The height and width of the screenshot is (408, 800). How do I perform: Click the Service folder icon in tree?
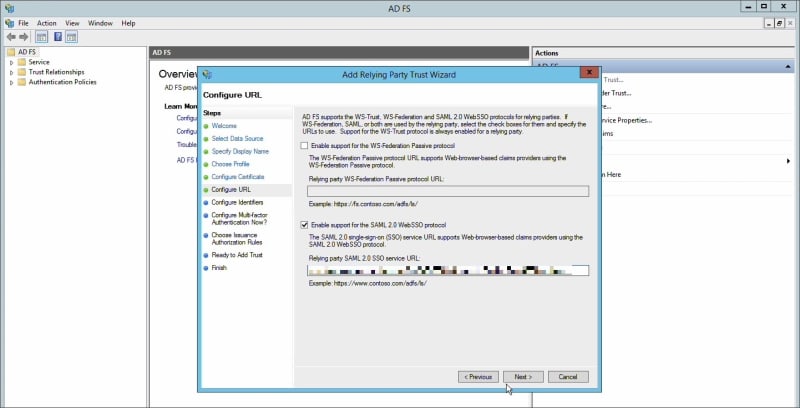coord(21,62)
